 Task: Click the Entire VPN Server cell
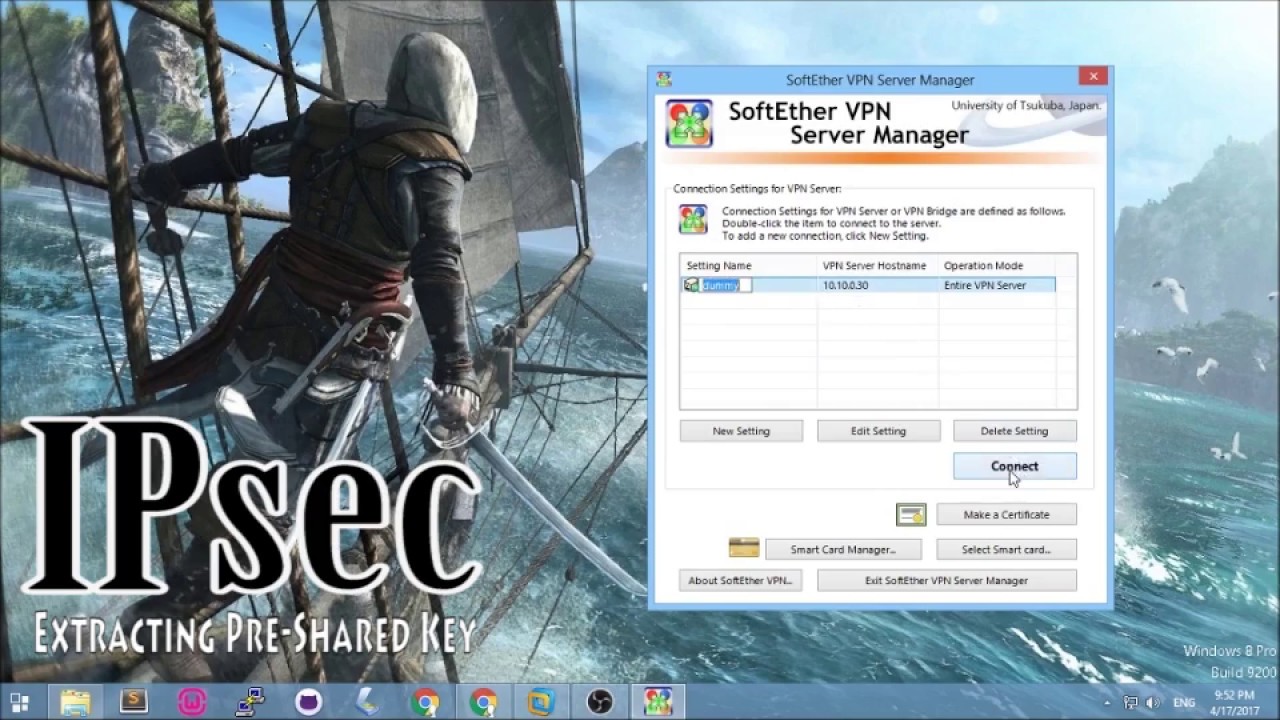(x=985, y=285)
